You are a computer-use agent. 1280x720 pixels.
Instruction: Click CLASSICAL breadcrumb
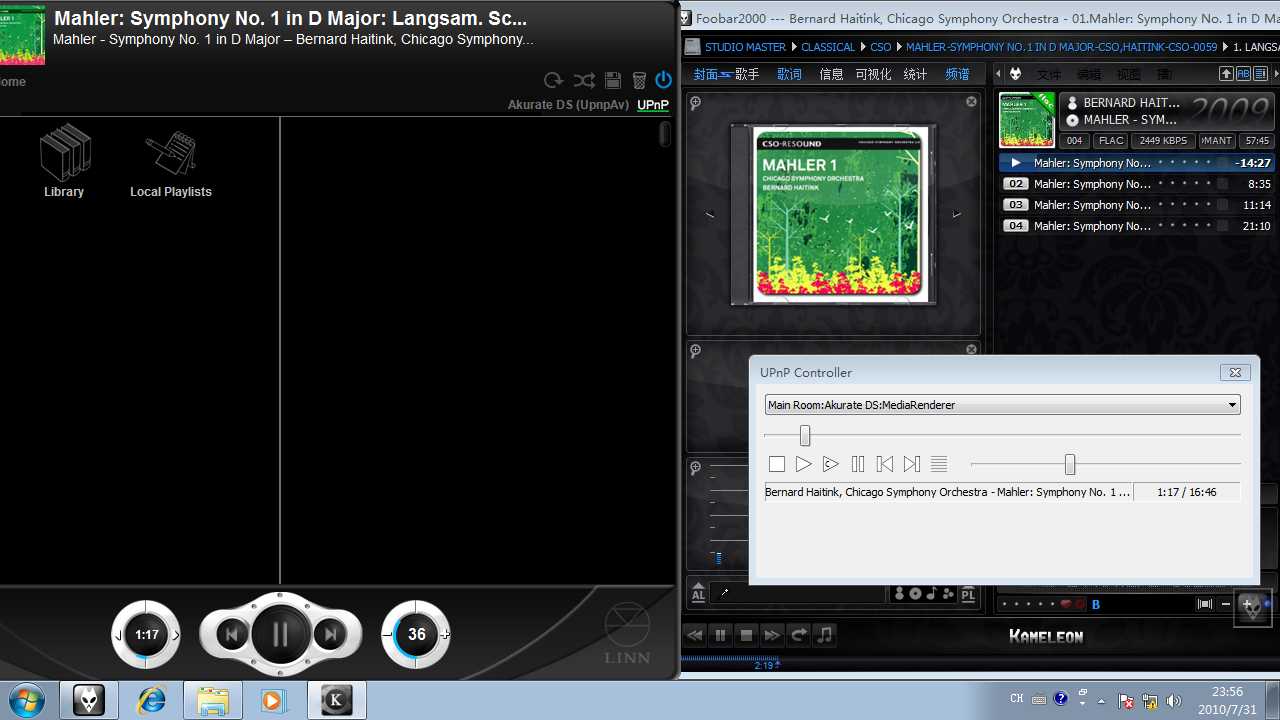[828, 47]
